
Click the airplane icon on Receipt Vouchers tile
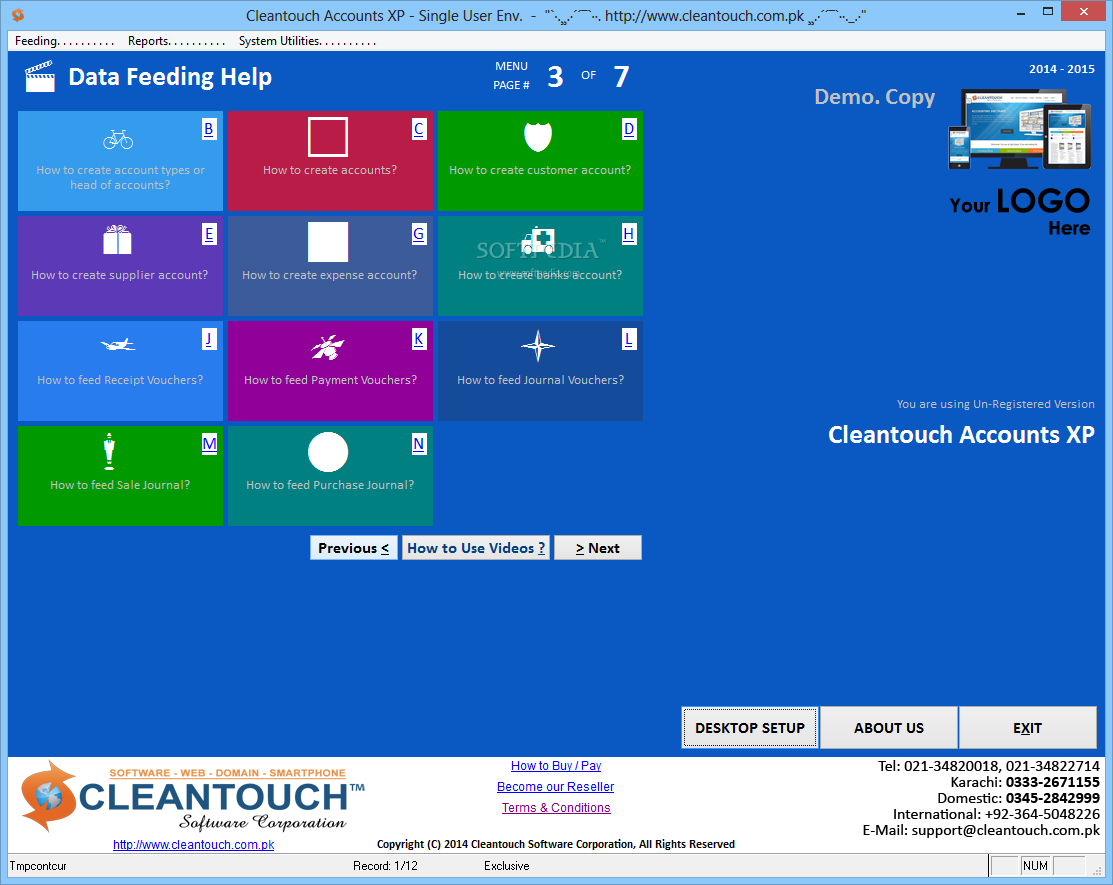(x=118, y=345)
